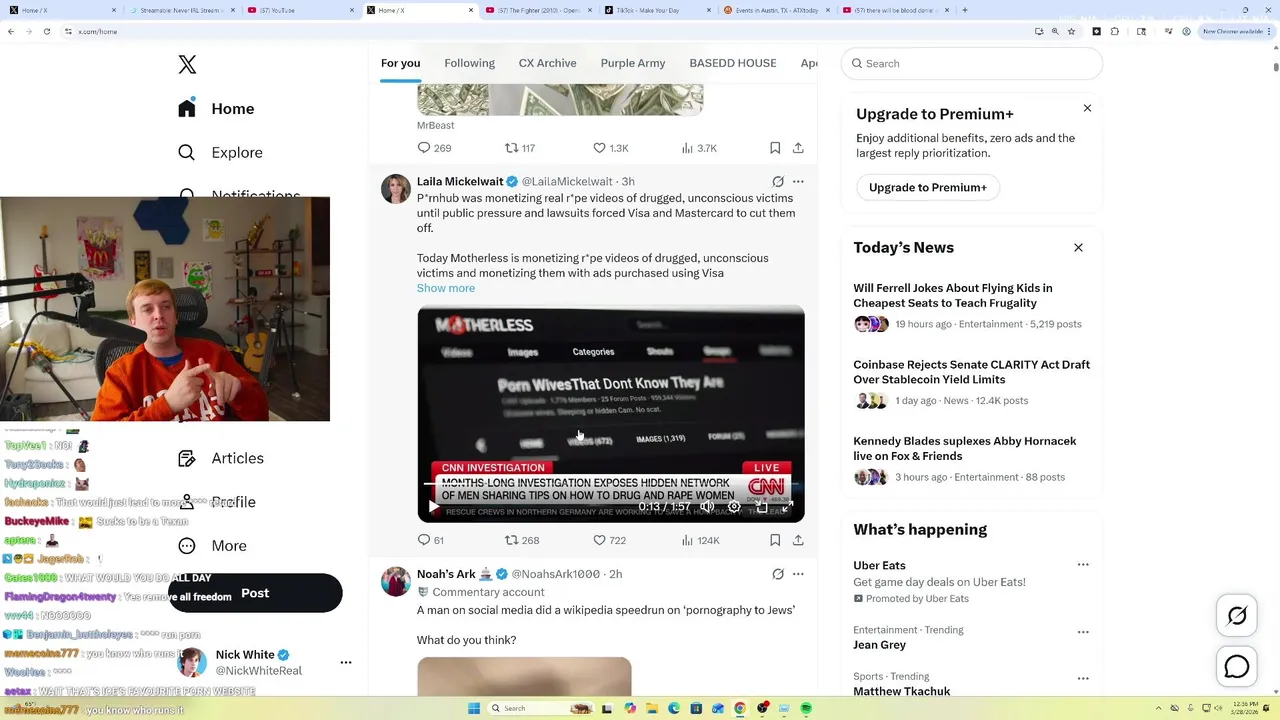Open Spotify from the taskbar
Screen dimensions: 1280x720
pos(806,708)
